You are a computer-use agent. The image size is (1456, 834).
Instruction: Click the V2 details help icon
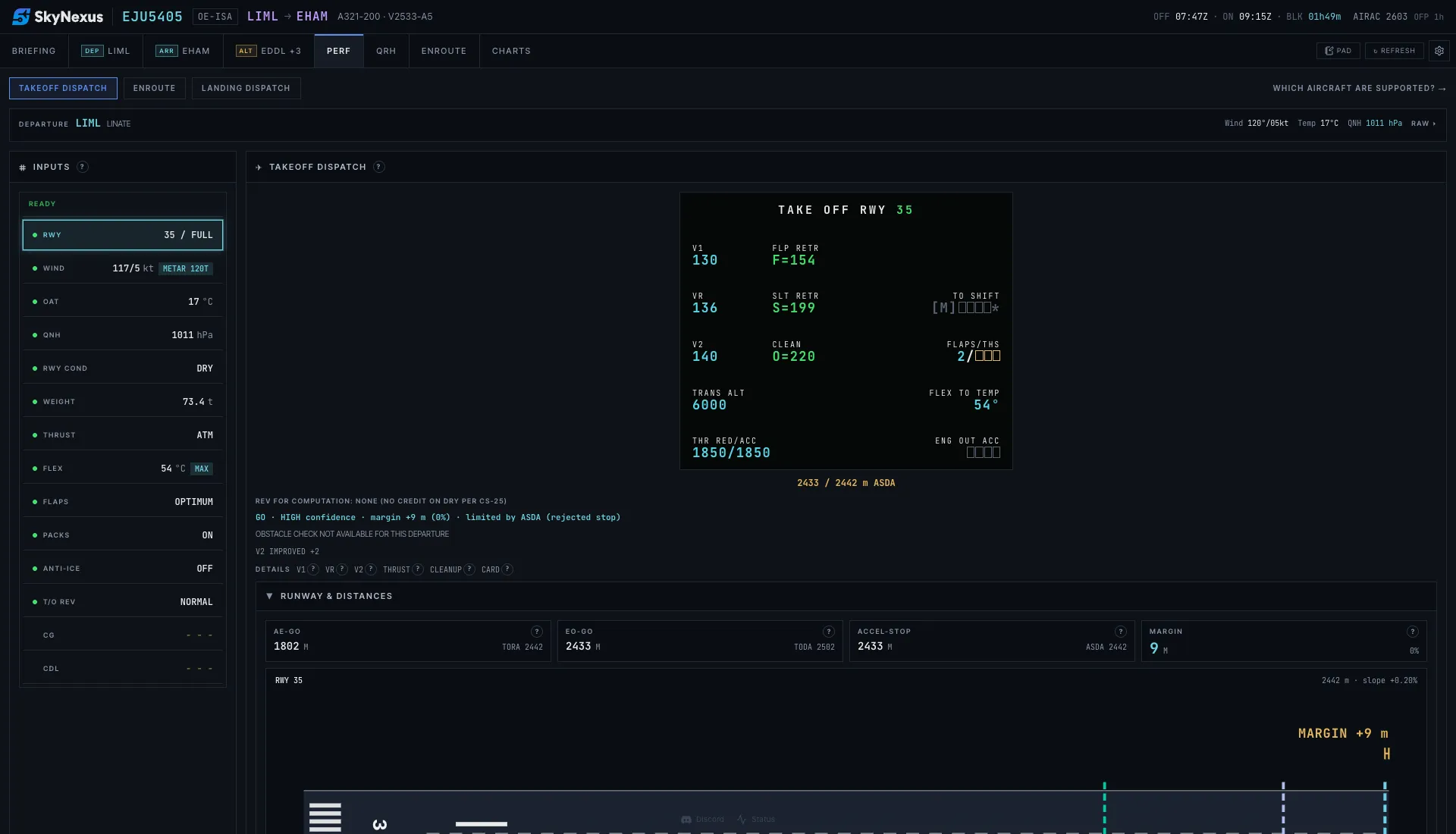[371, 569]
